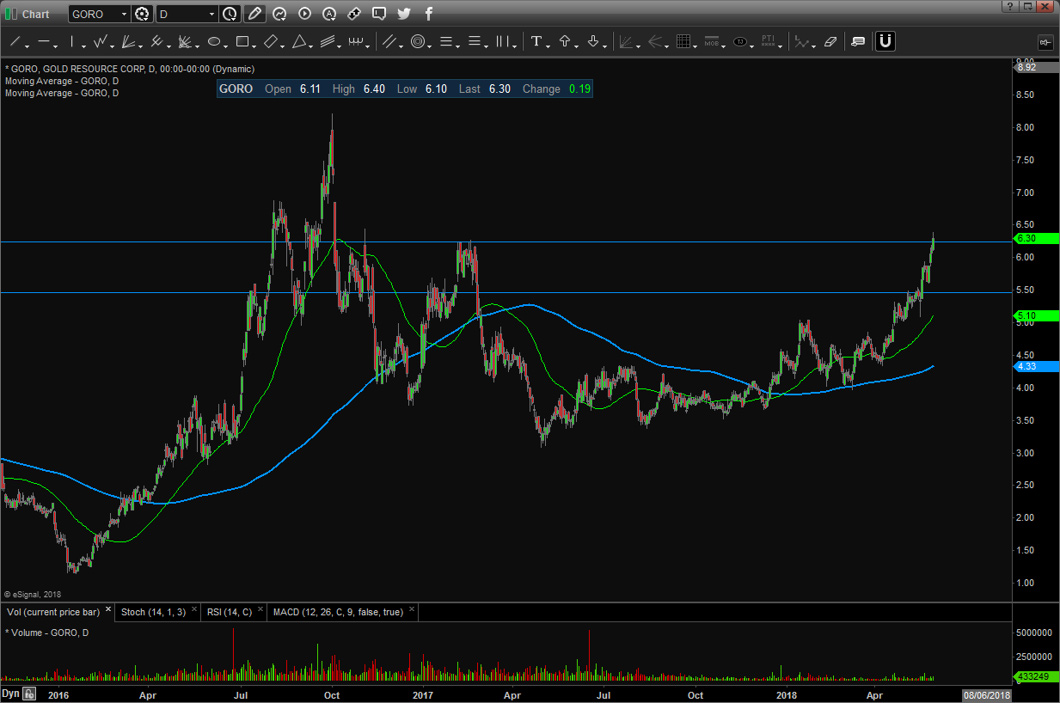1060x703 pixels.
Task: Select the fan lines tool
Action: tap(128, 42)
